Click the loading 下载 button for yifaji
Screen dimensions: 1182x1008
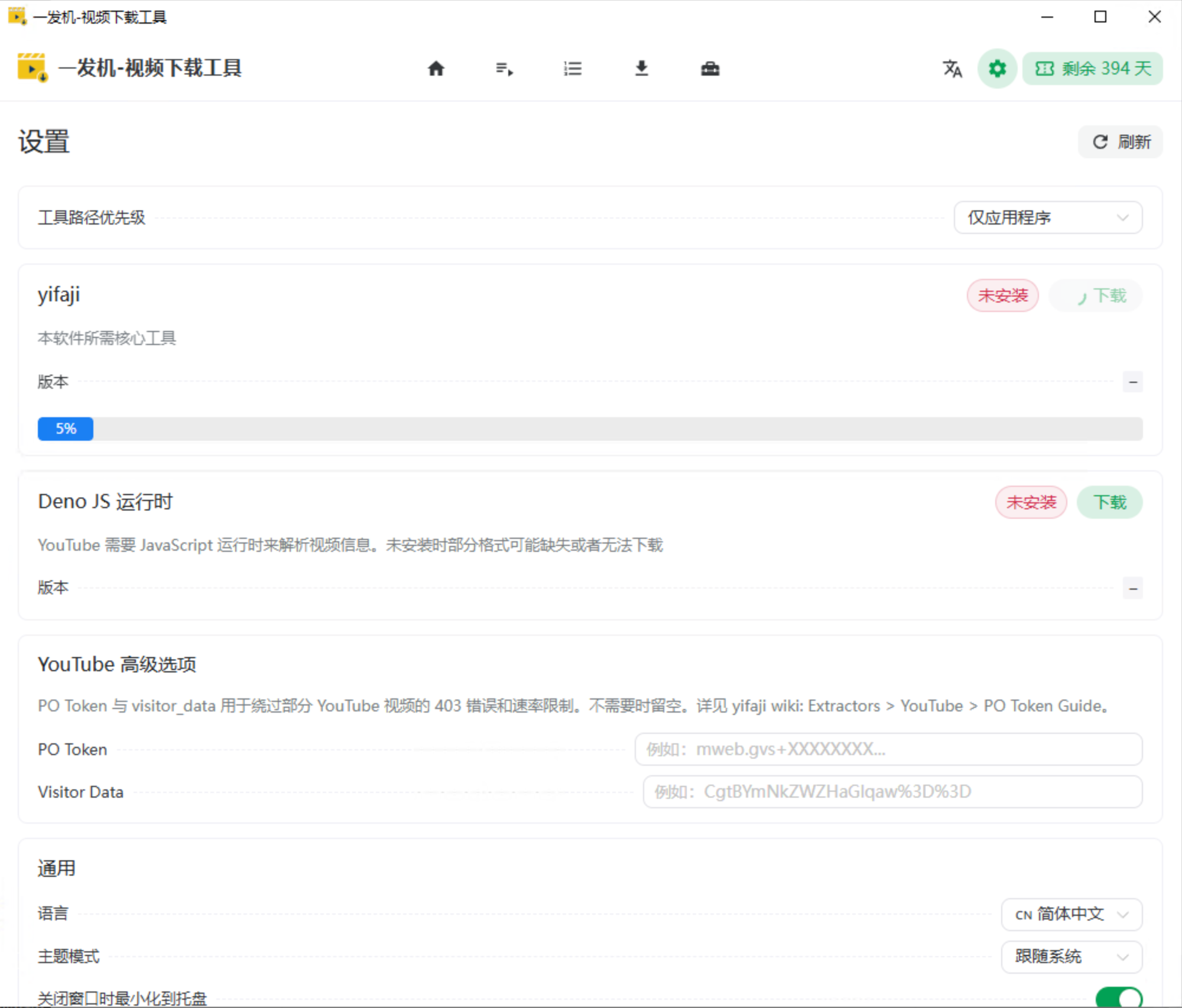coord(1096,295)
